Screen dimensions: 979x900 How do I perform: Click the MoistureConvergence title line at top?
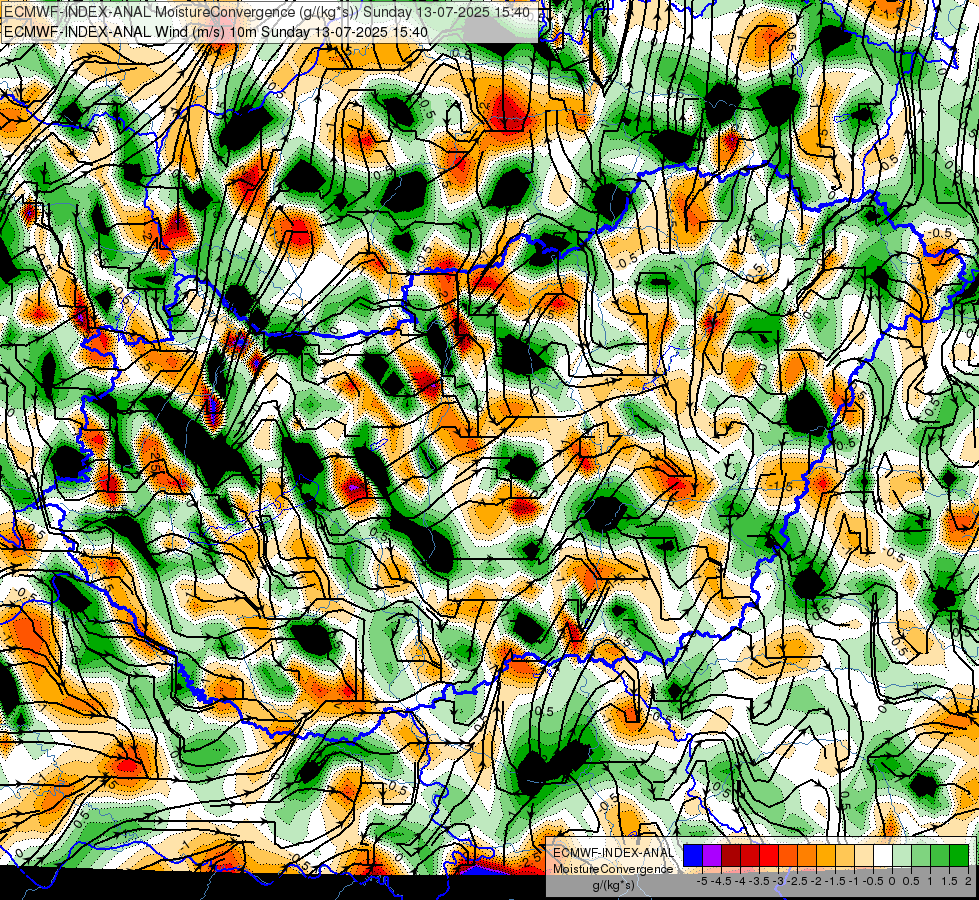[x=267, y=12]
